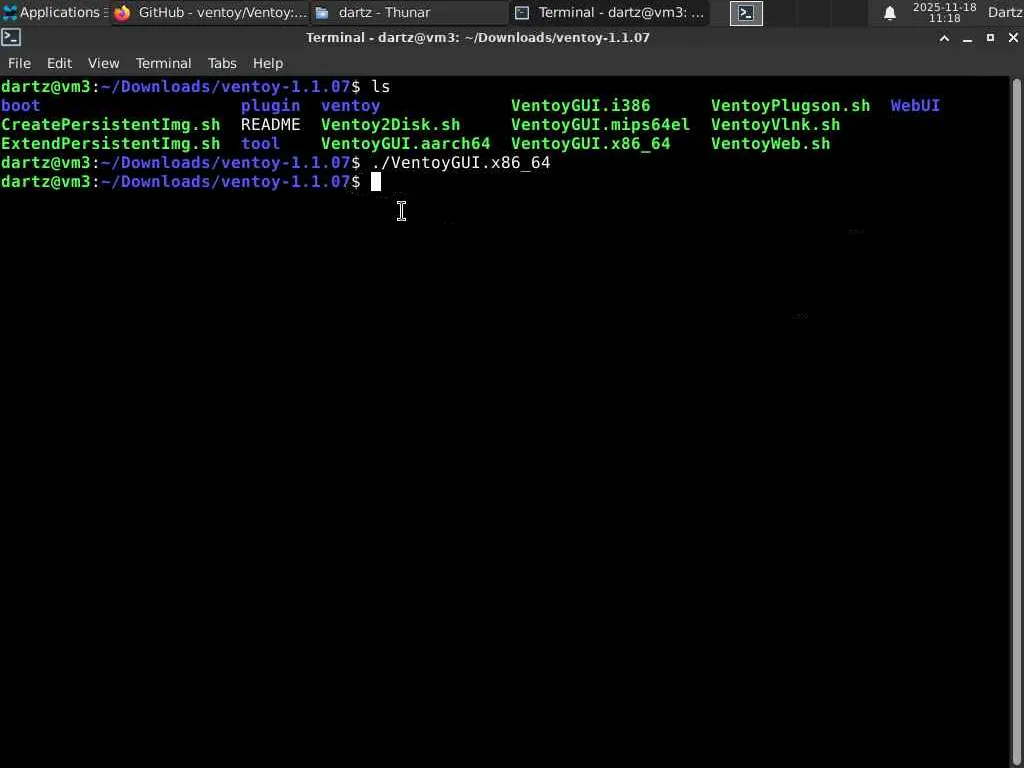Open the Applications menu in panel
This screenshot has width=1024, height=768.
click(x=54, y=12)
